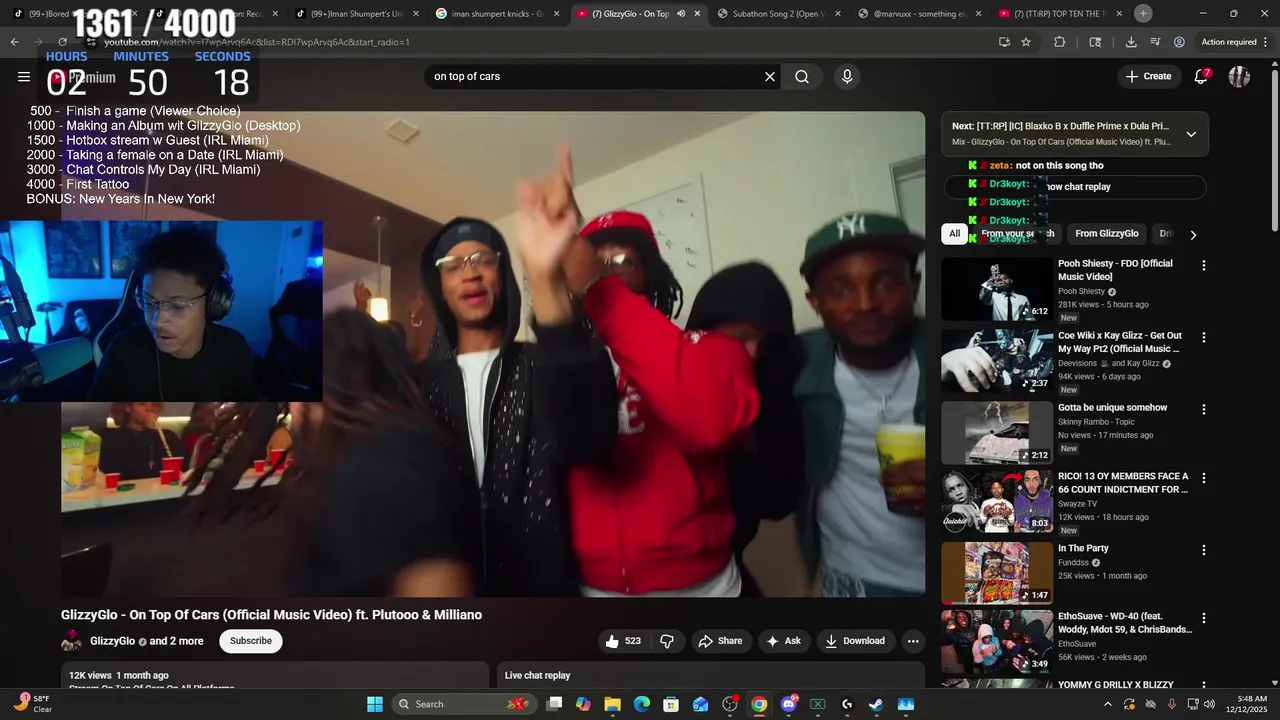Click GlizzyGlo channel avatar below the video

click(72, 641)
